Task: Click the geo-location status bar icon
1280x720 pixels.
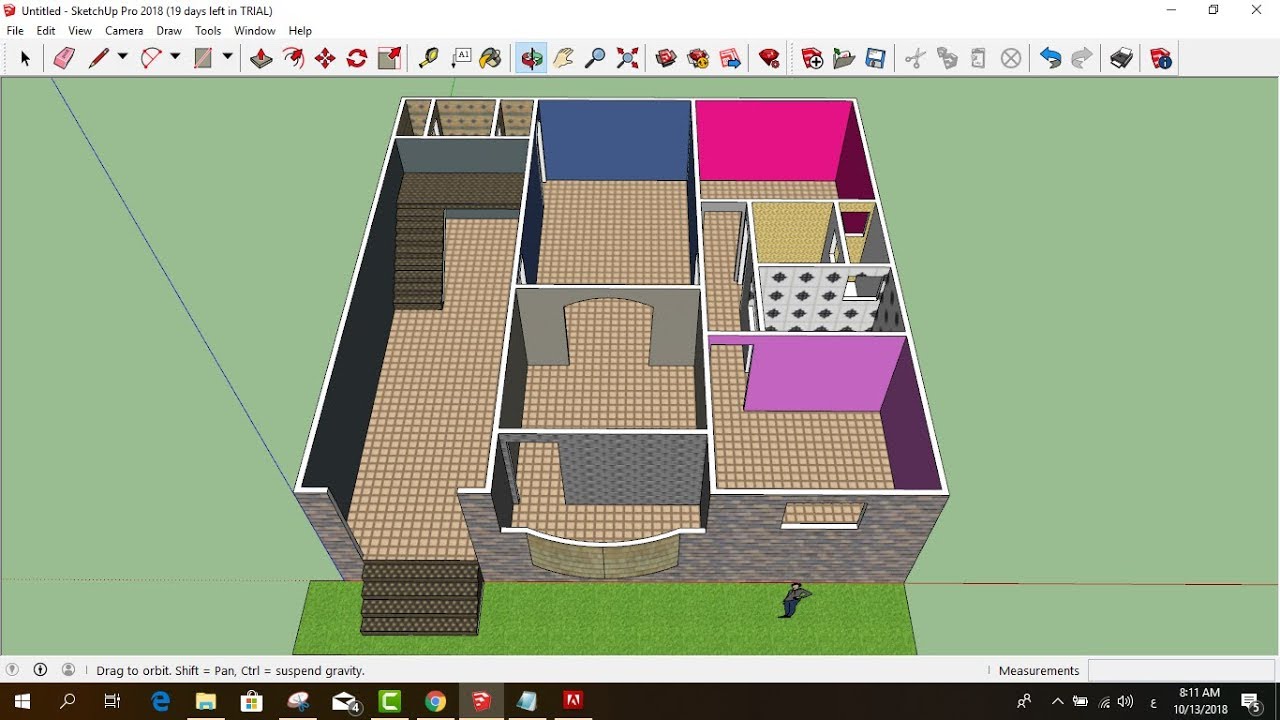Action: pos(12,670)
